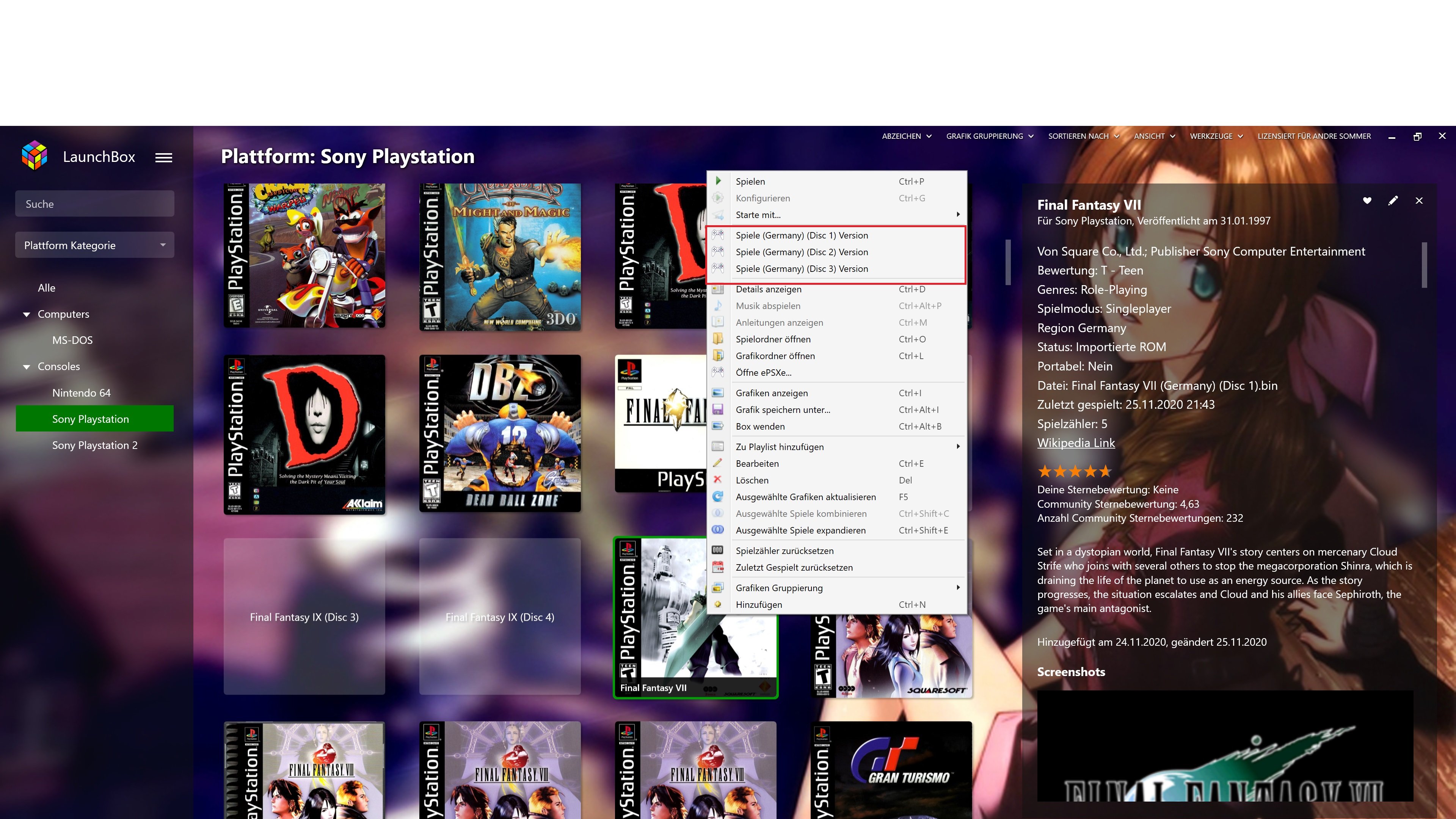Click the calendar icon for Zuletzt Gespielt zurücksetzen
Viewport: 1456px width, 819px height.
point(718,567)
